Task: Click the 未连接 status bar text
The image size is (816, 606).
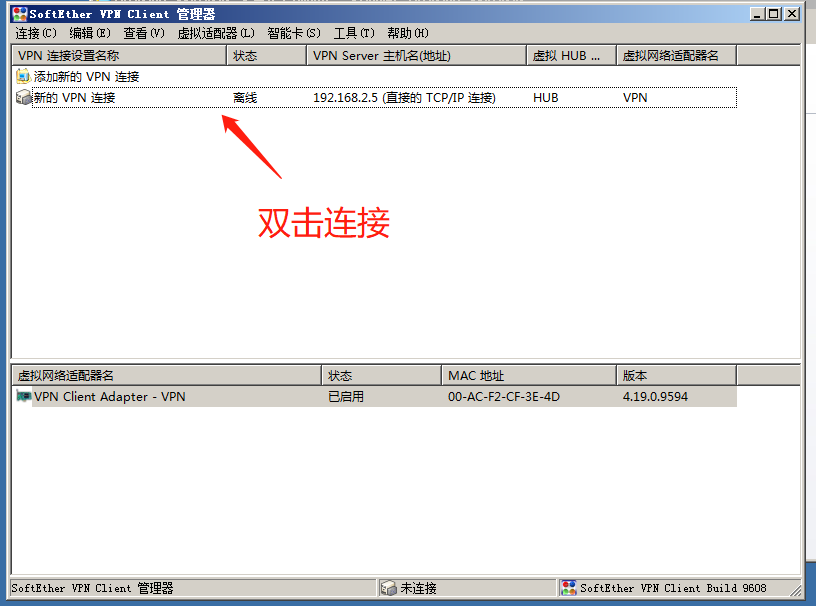Action: click(418, 588)
